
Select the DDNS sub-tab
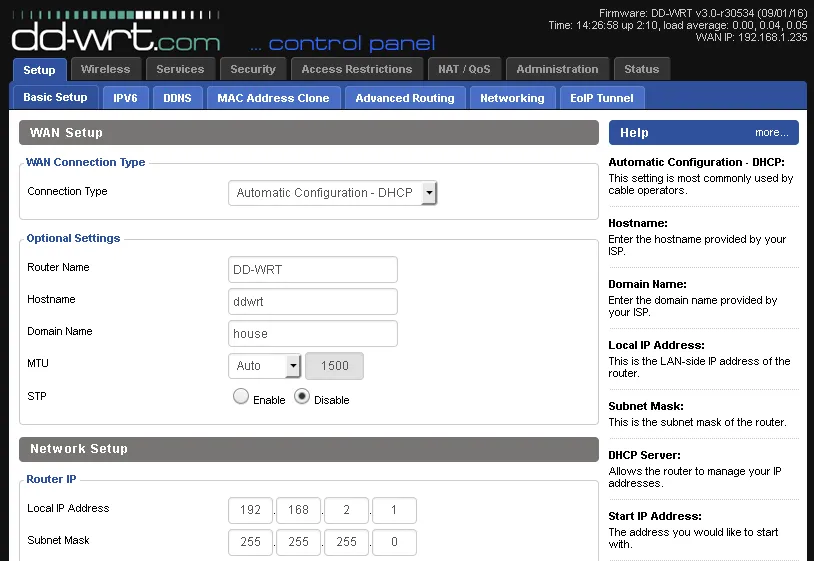[177, 98]
